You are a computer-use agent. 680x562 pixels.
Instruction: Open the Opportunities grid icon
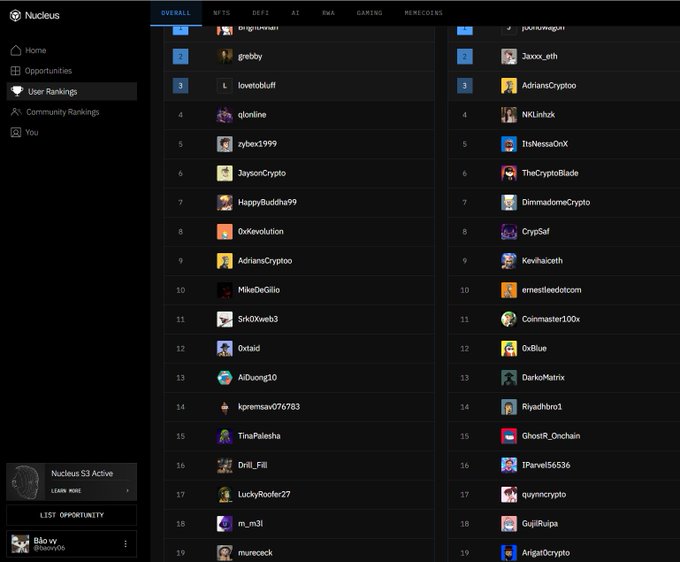coord(16,71)
